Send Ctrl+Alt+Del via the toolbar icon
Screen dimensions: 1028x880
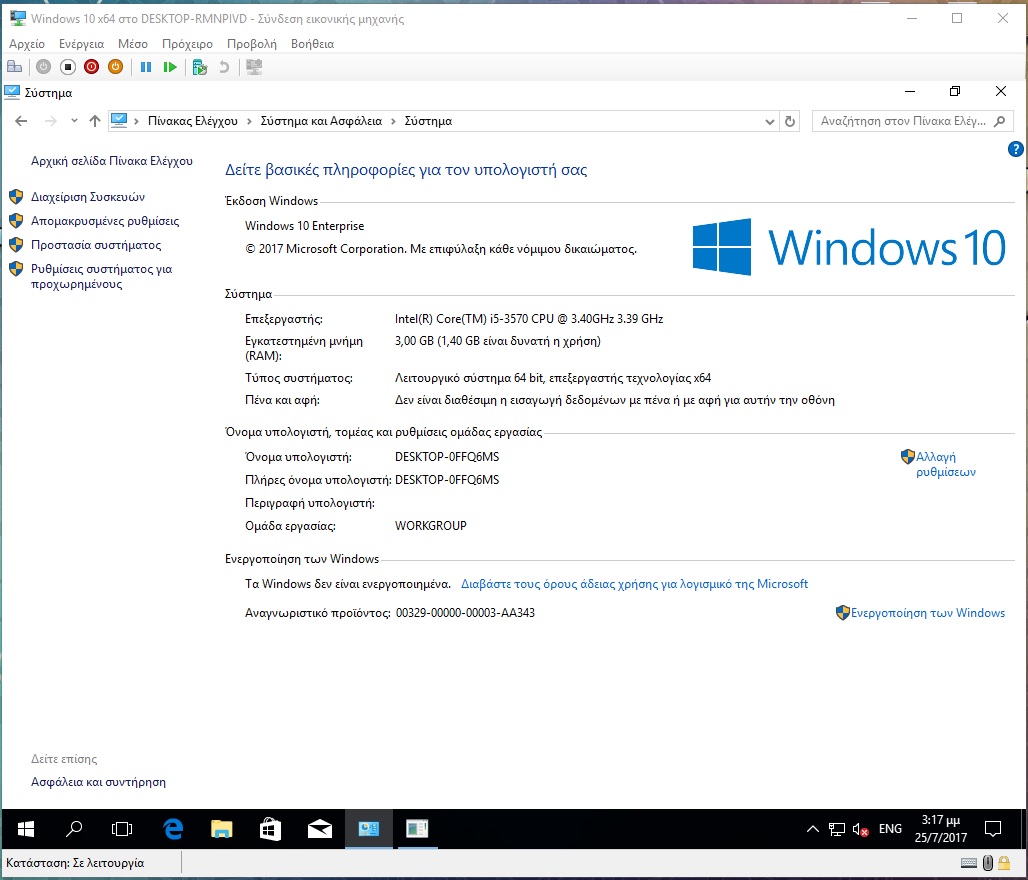(x=14, y=67)
